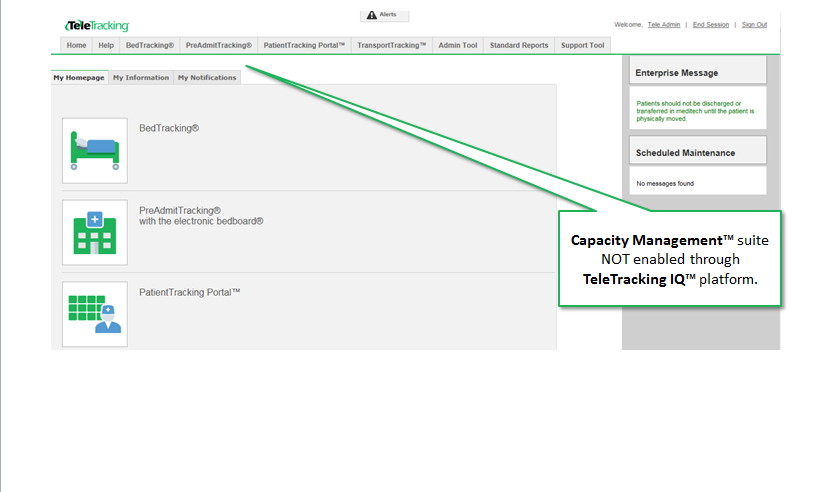830x492 pixels.
Task: Click the green enterprise message about discharged patients
Action: 695,111
